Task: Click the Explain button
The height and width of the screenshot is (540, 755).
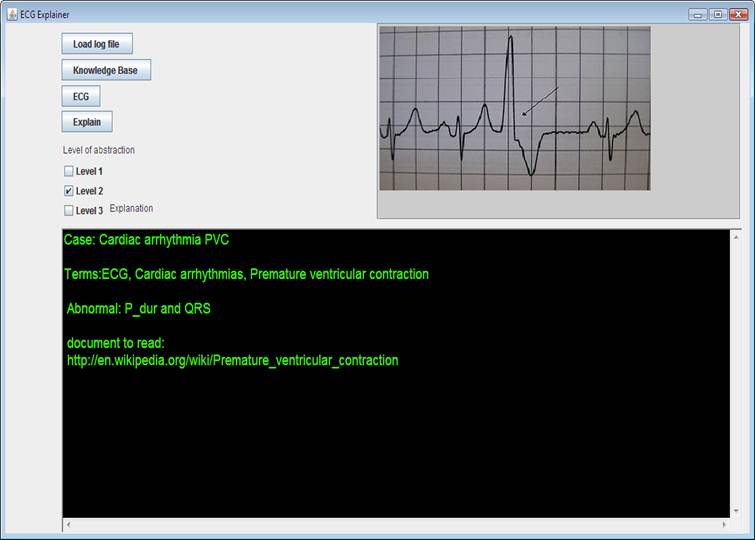Action: point(87,122)
